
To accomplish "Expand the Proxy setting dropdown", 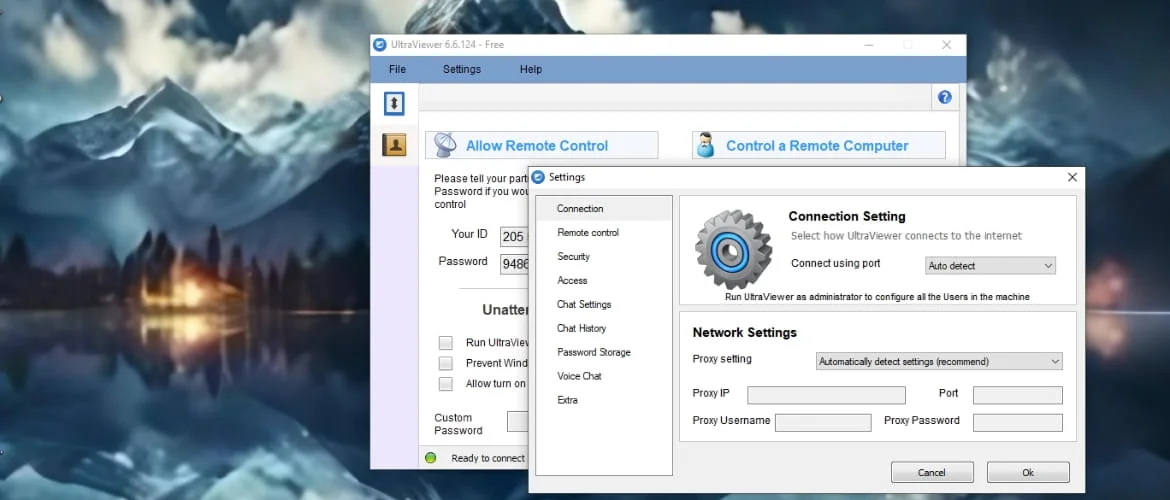I will 939,361.
